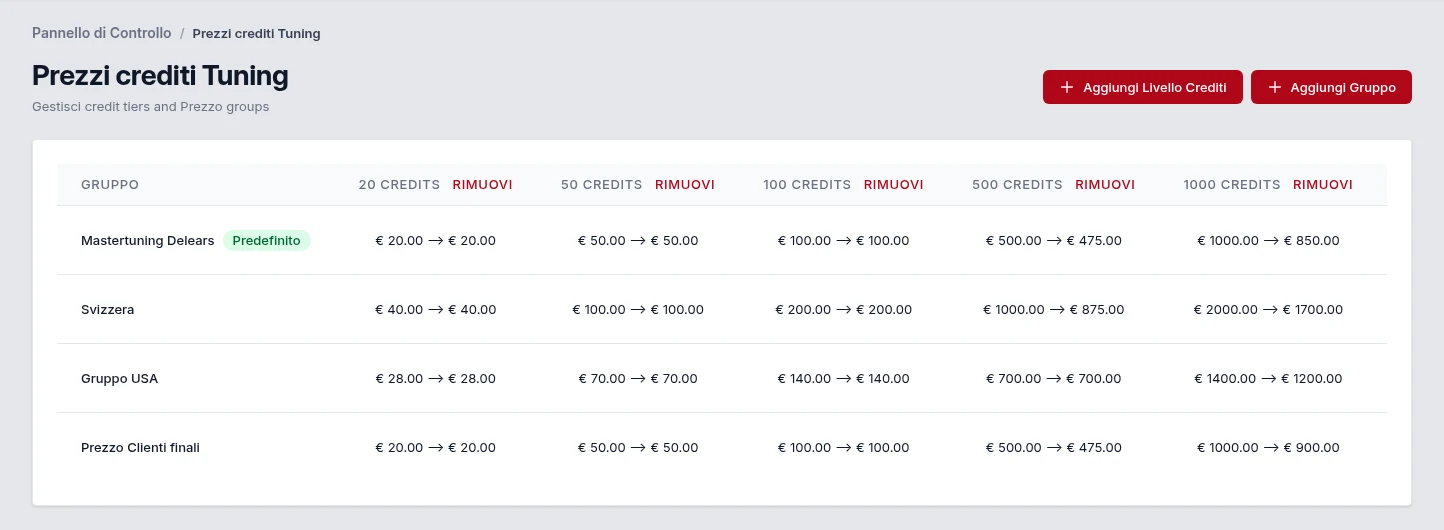This screenshot has height=530, width=1444.
Task: Click the € 140.00 → € 140.00 cell
Action: 844,379
